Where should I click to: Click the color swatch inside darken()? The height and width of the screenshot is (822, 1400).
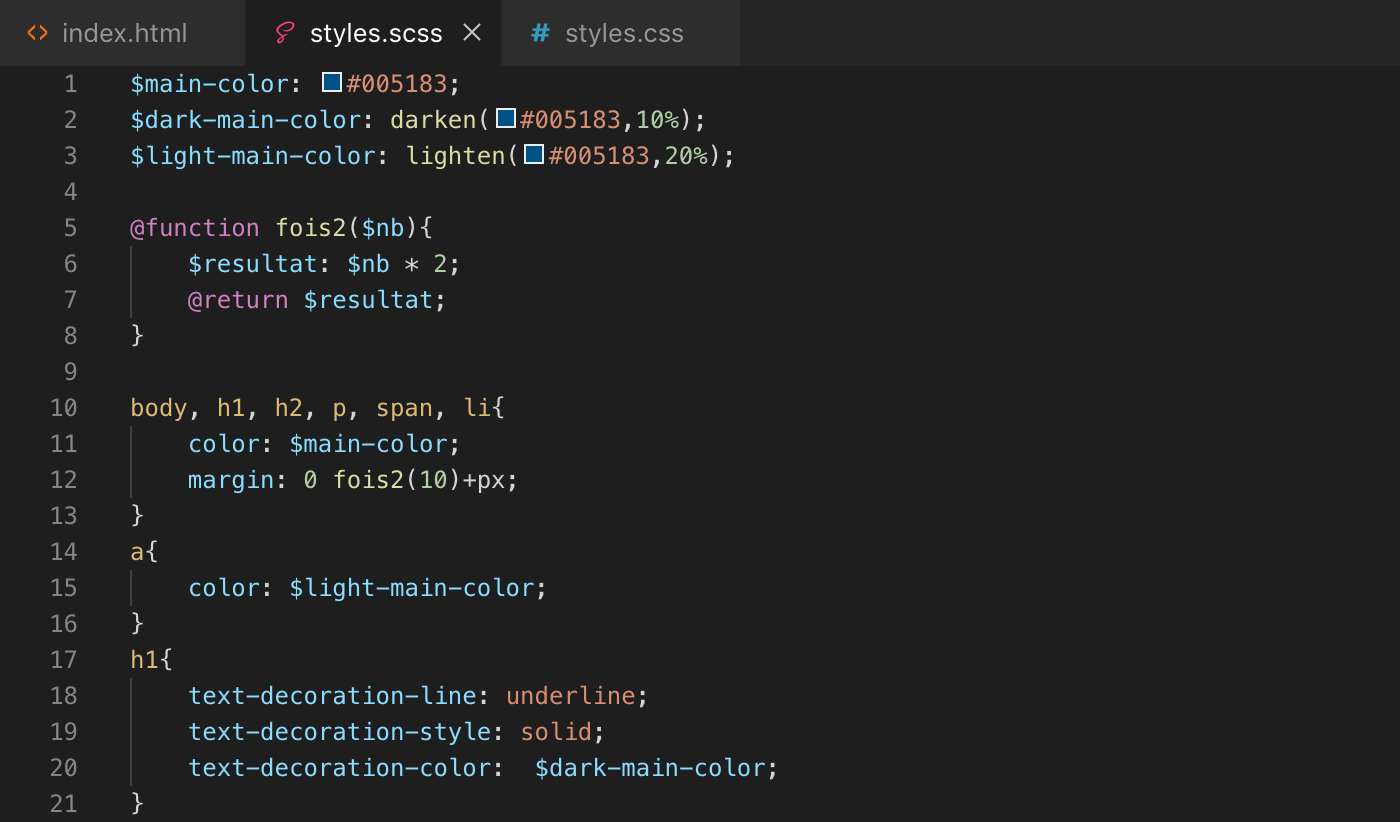pos(506,119)
